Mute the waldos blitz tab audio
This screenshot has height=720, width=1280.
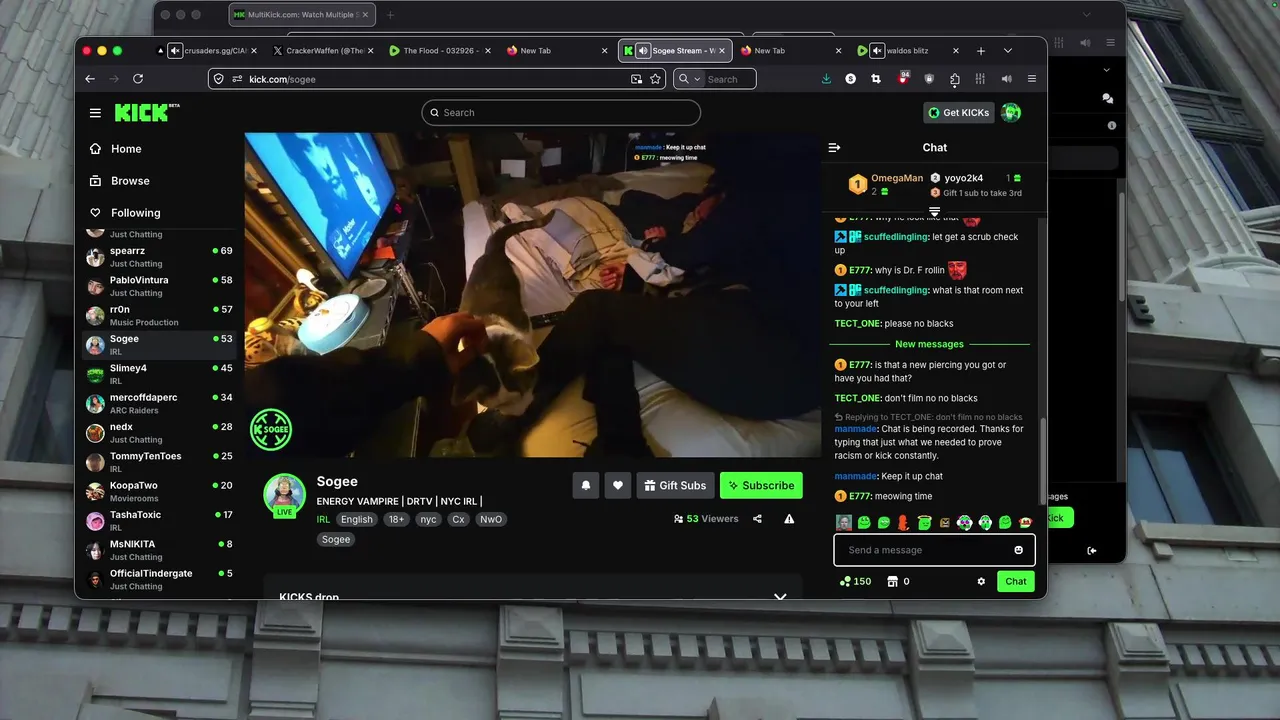coord(877,51)
